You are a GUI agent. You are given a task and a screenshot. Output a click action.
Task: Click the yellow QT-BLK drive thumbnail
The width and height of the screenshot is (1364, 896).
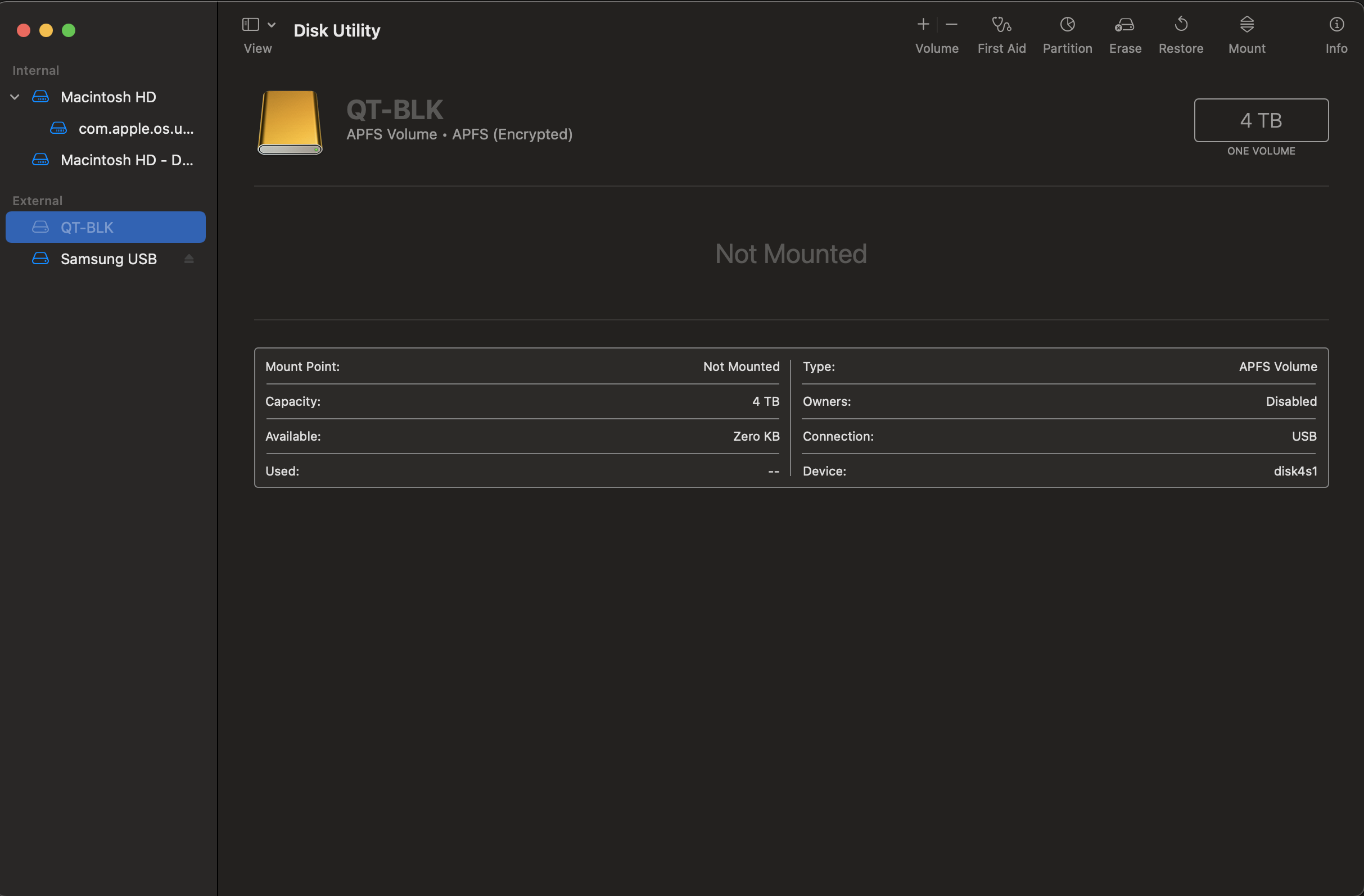[x=290, y=123]
